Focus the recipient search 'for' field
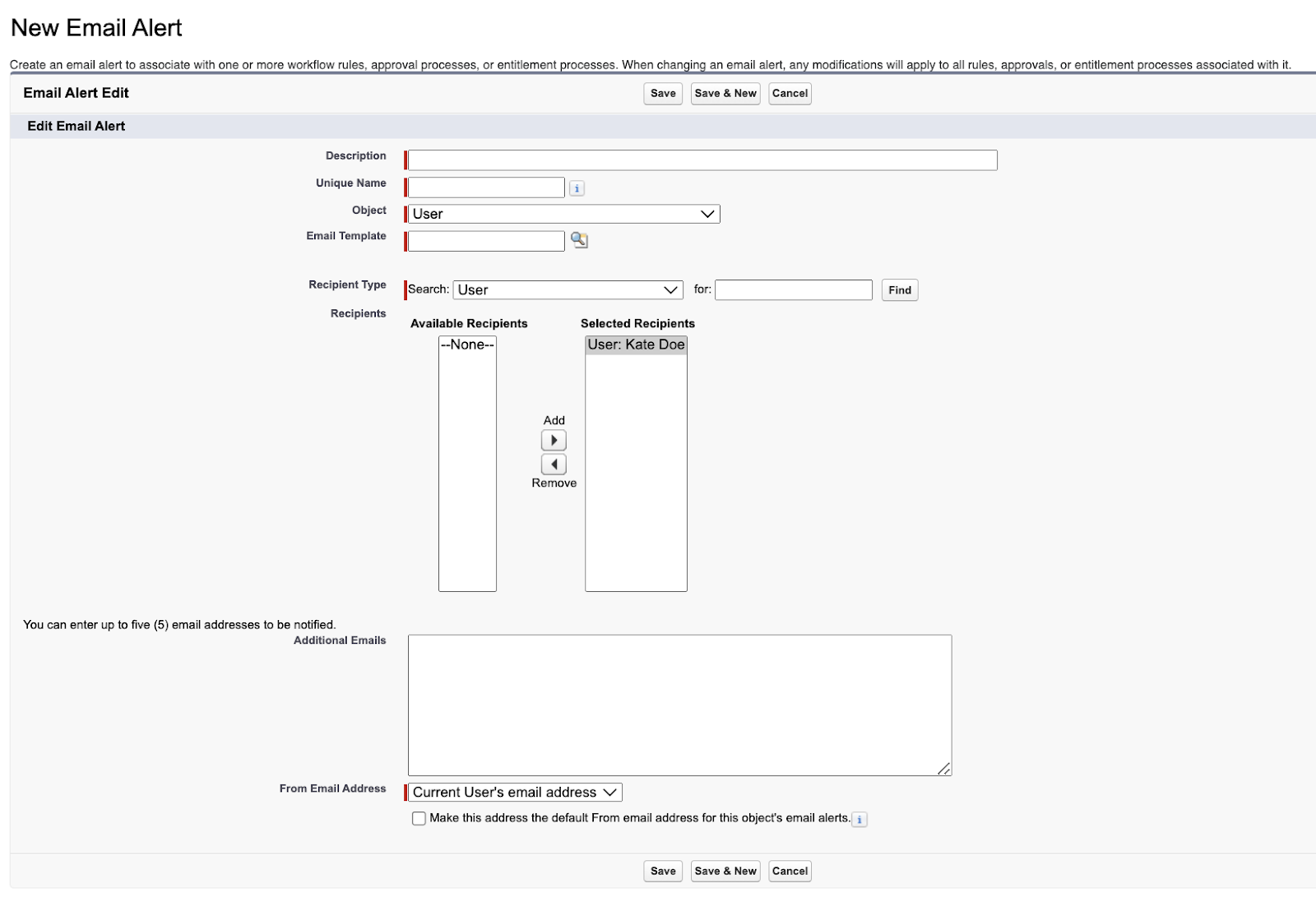The width and height of the screenshot is (1316, 902). (x=794, y=289)
